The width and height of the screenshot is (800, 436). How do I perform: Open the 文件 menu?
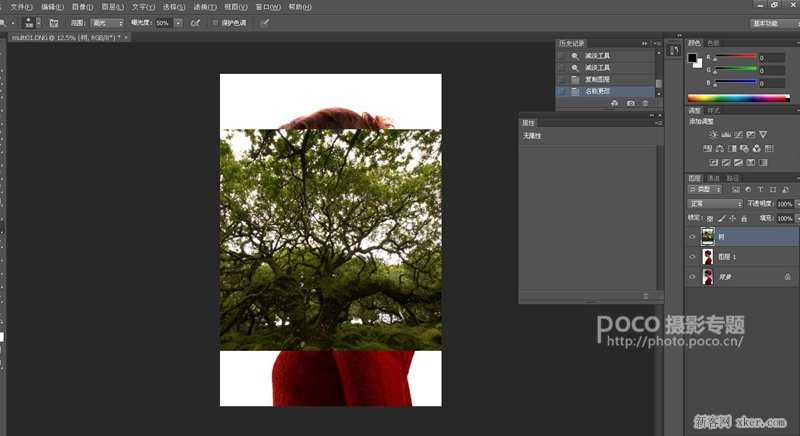coord(21,6)
